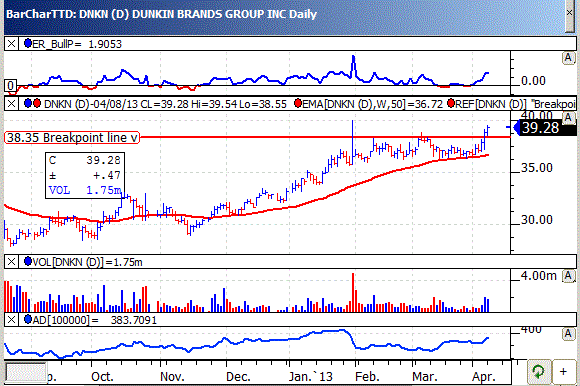
Task: Click the green refresh chart icon
Action: (x=538, y=372)
